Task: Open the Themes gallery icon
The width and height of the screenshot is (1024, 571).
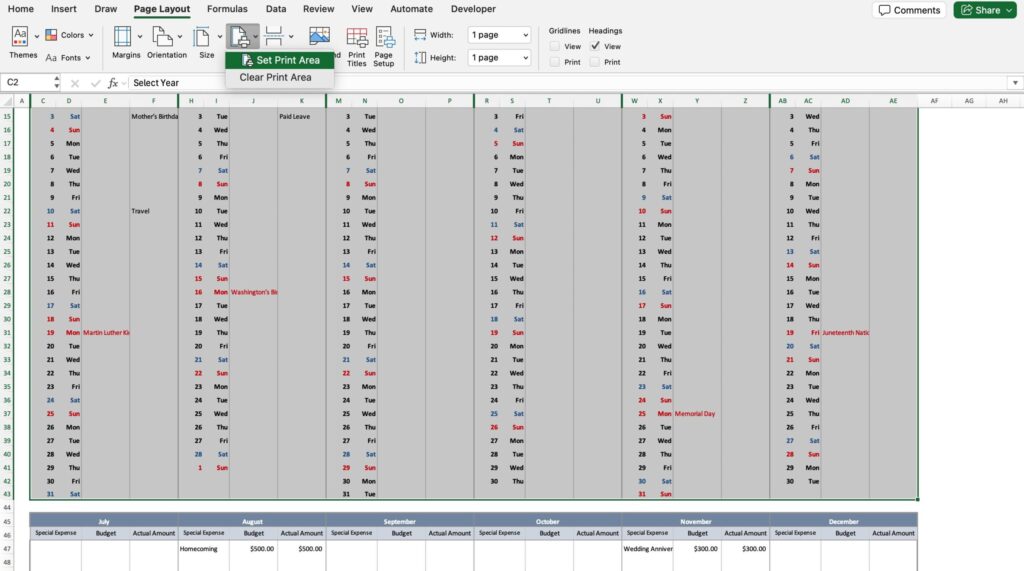Action: pos(21,37)
